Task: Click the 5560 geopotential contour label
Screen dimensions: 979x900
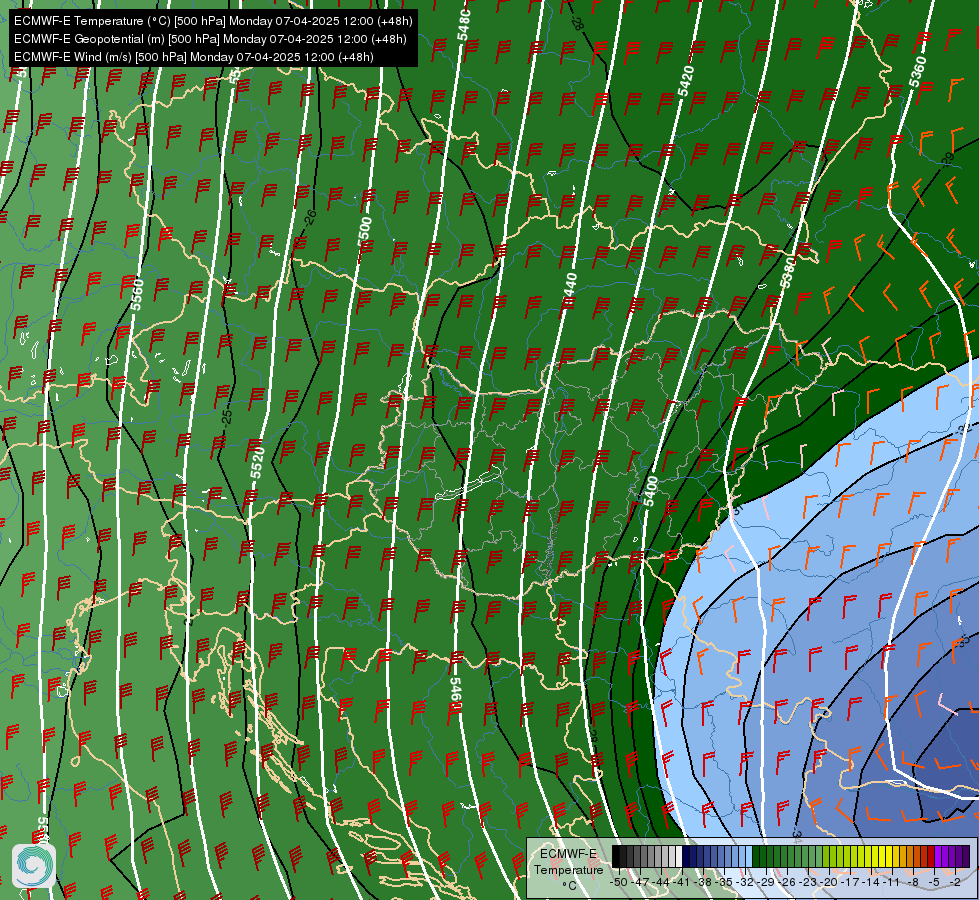Action: pyautogui.click(x=137, y=295)
